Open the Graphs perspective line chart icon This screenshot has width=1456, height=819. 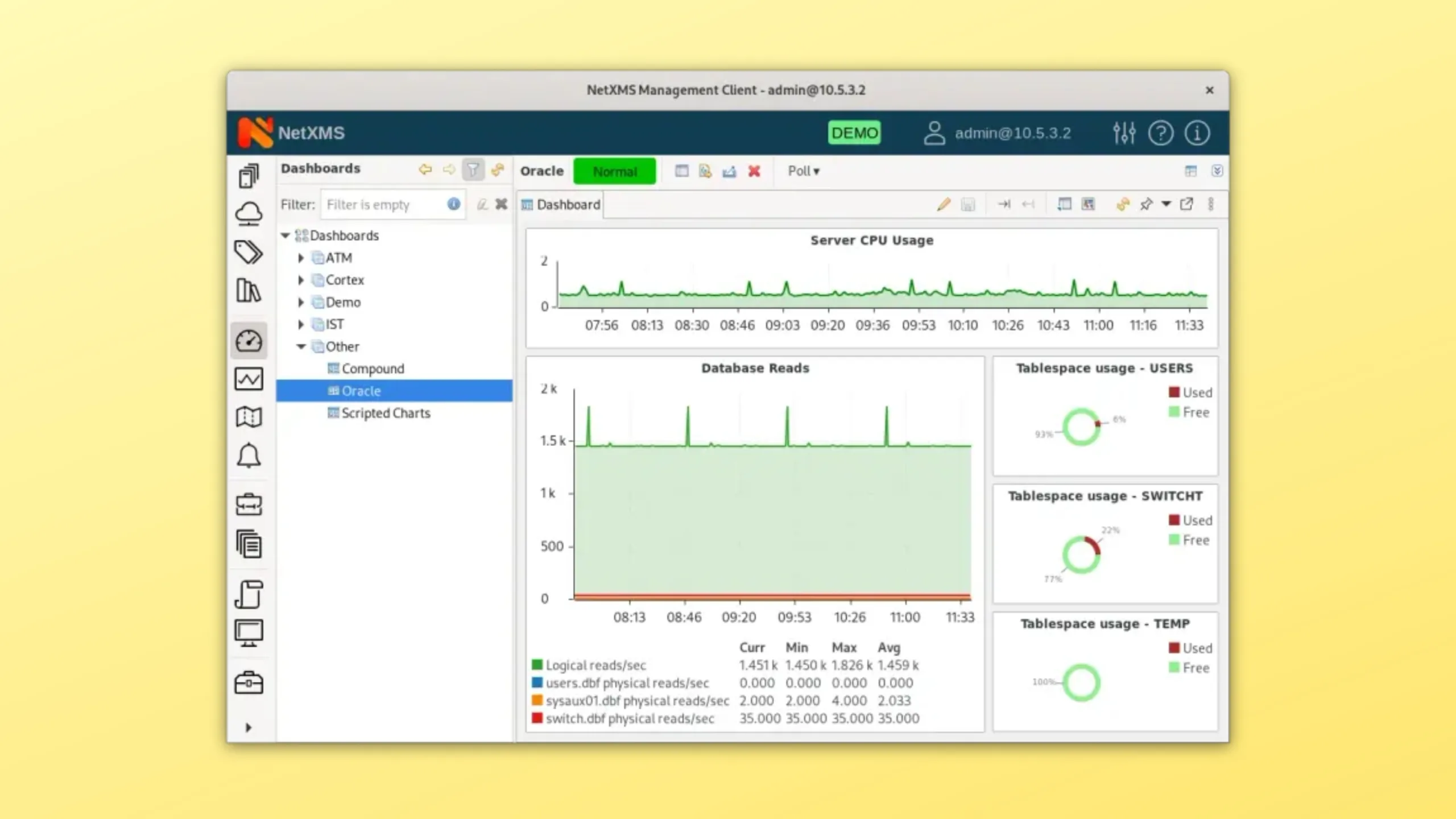coord(249,379)
